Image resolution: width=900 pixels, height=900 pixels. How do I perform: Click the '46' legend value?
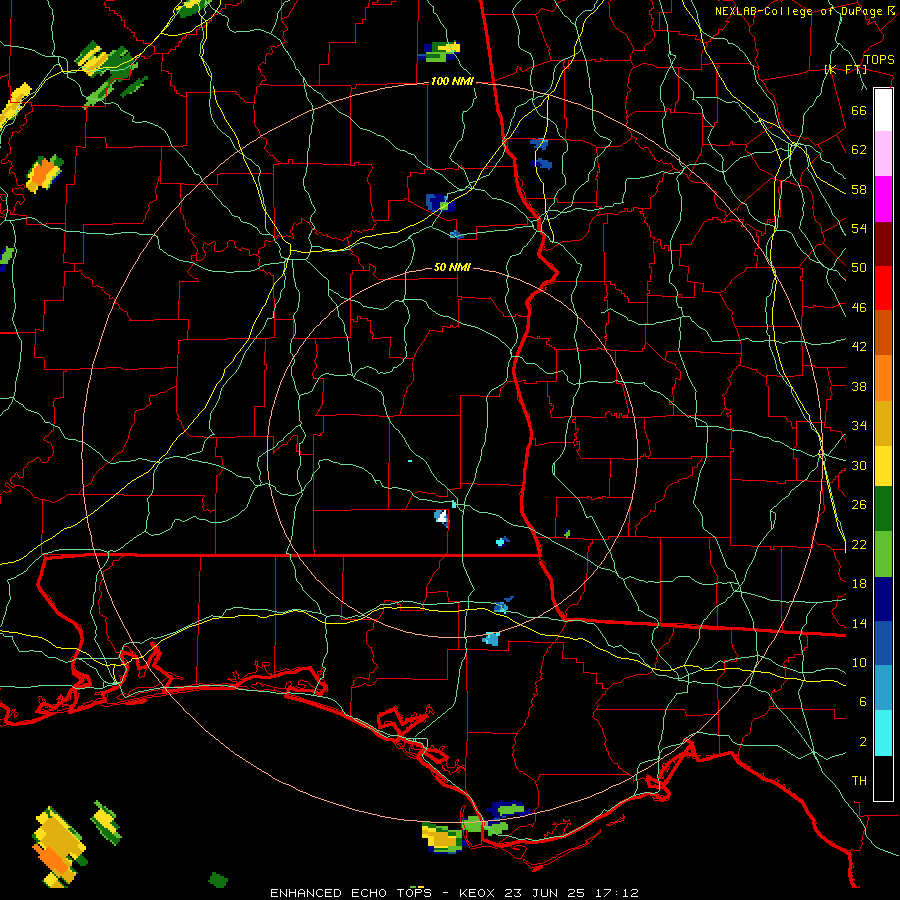coord(859,307)
